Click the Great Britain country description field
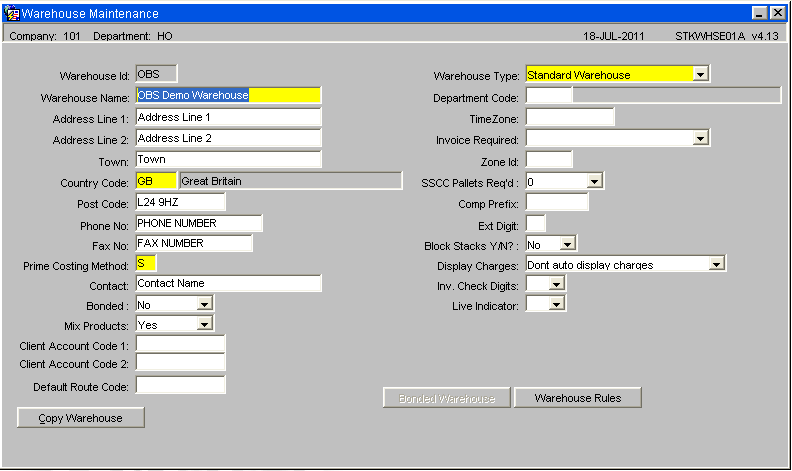 (291, 181)
